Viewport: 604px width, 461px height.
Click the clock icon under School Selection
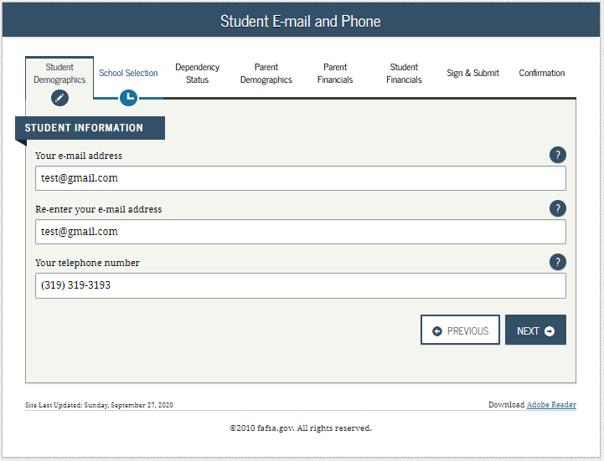[129, 98]
